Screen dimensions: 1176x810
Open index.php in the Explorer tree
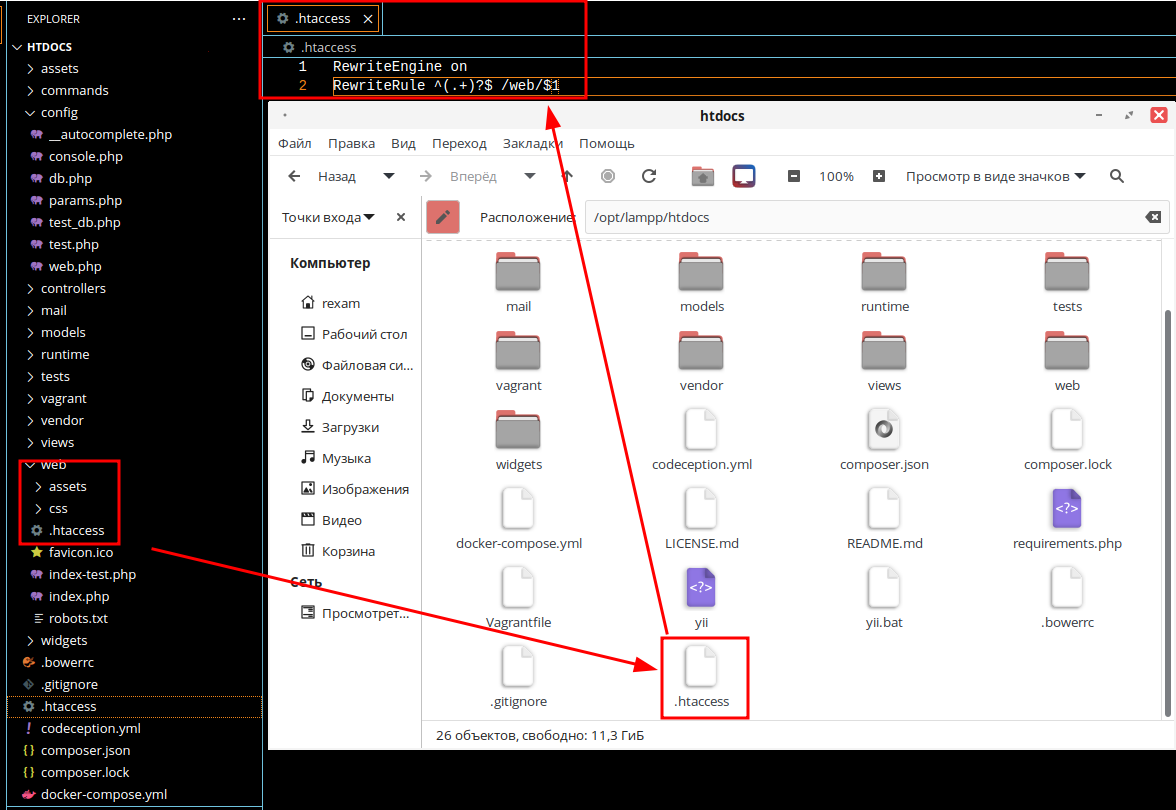(x=79, y=596)
